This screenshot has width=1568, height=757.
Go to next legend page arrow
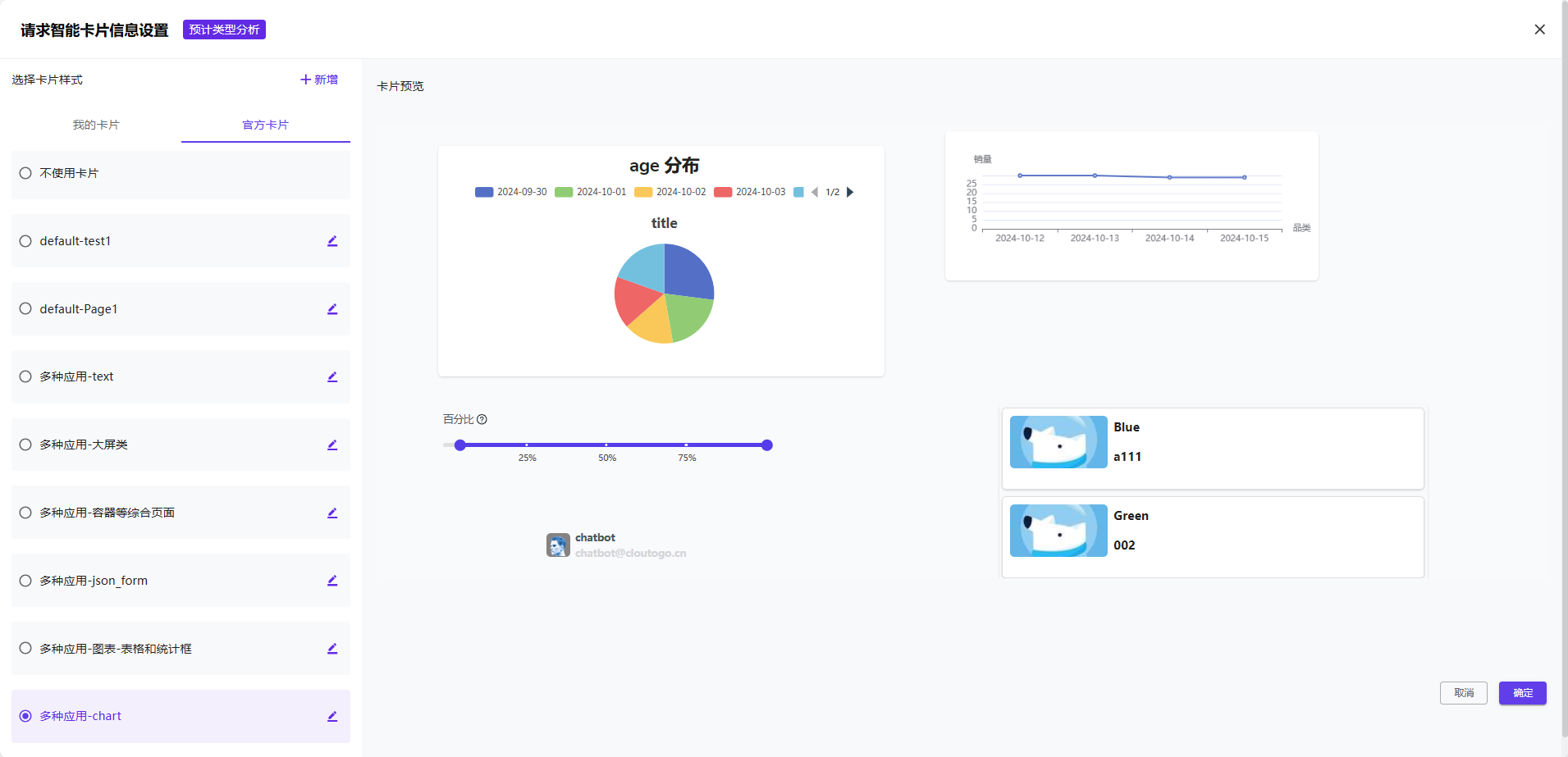coord(850,192)
